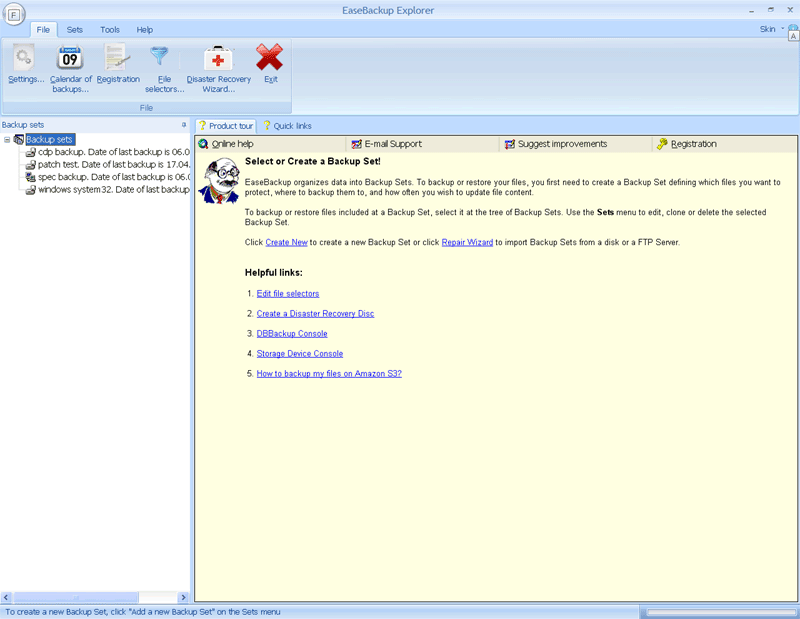This screenshot has height=619, width=800.
Task: Click the Select or Create a Backup Set heading
Action: [313, 161]
